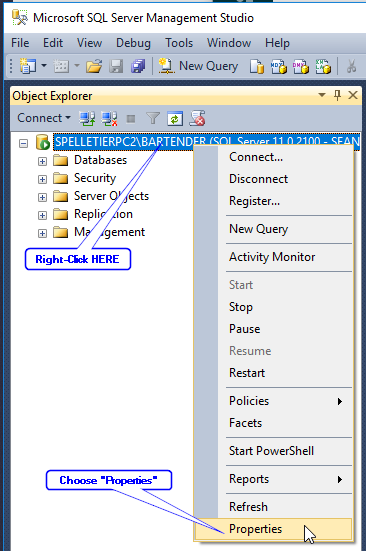Open the Reports submenu
Screen dimensions: 366x551
click(273, 479)
